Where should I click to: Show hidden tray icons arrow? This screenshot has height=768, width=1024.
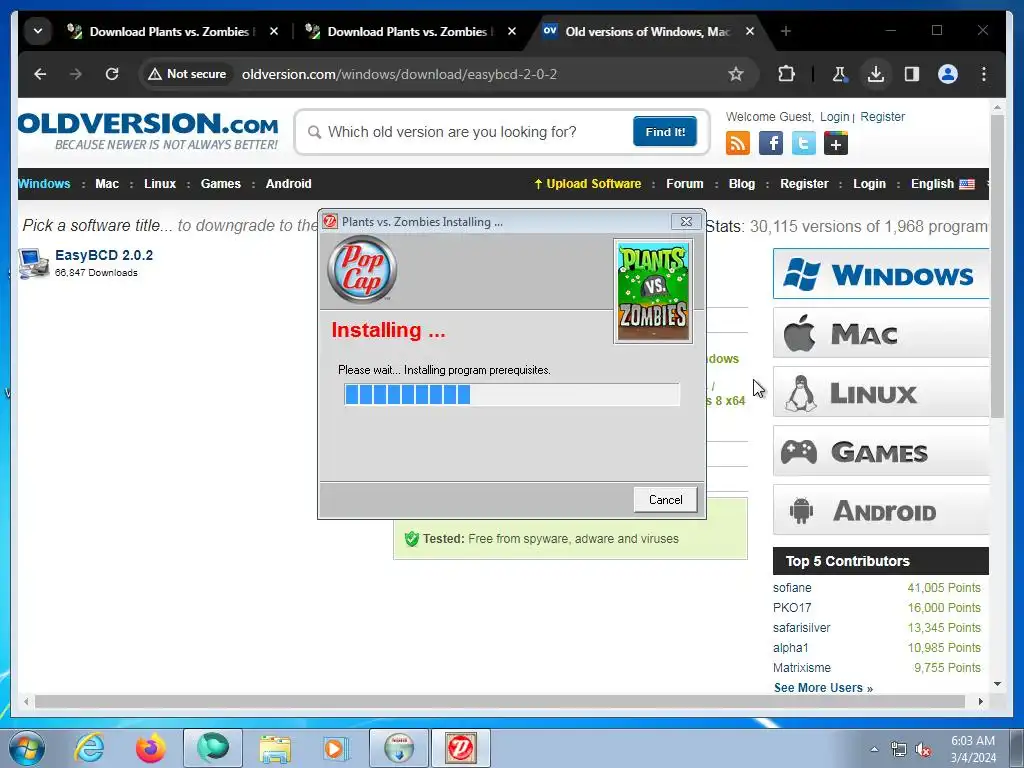(x=874, y=750)
